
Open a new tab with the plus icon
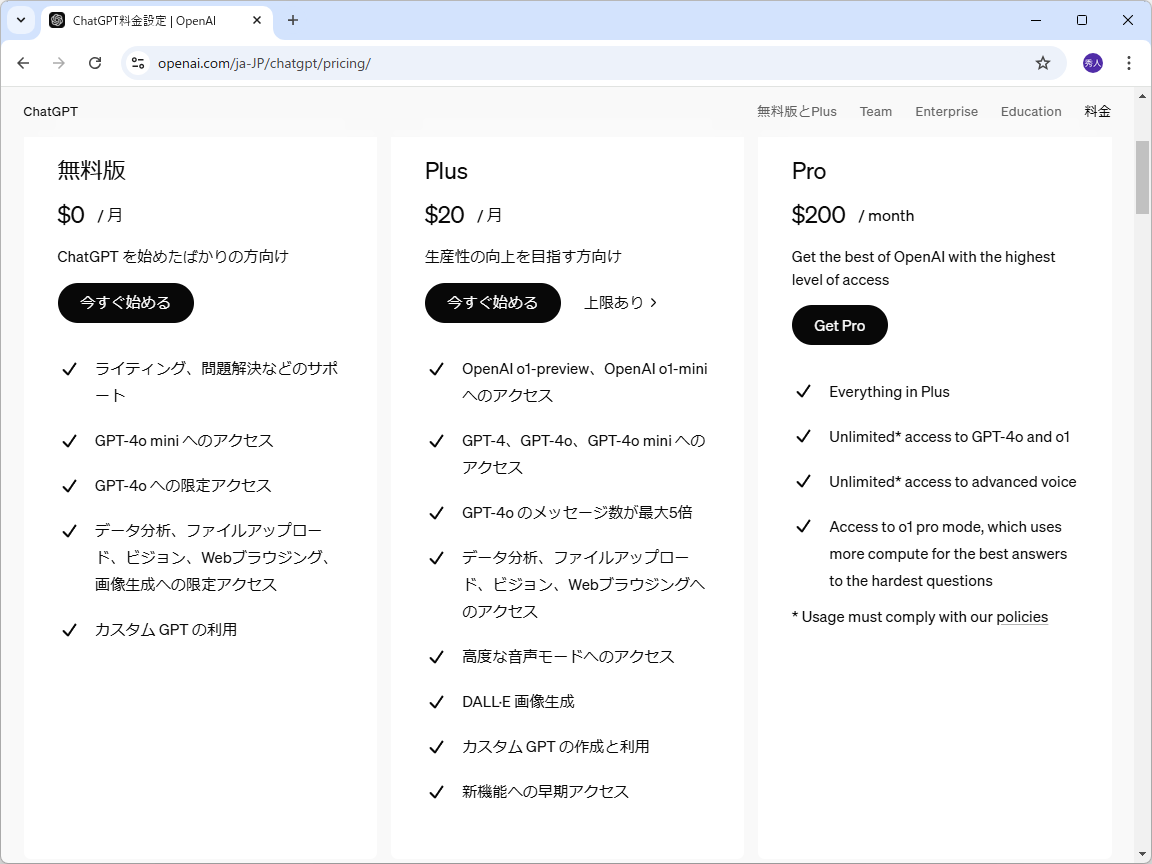click(x=291, y=20)
